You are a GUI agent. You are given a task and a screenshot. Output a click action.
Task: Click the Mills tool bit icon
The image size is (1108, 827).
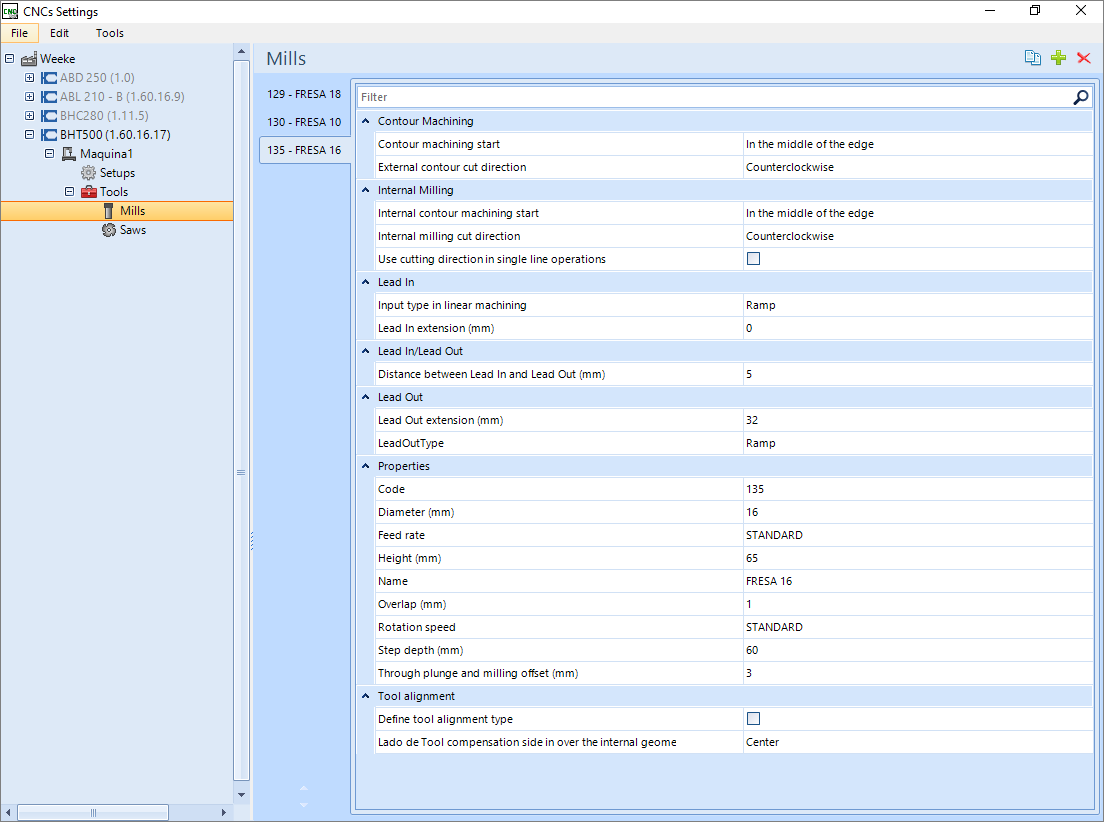[x=108, y=211]
